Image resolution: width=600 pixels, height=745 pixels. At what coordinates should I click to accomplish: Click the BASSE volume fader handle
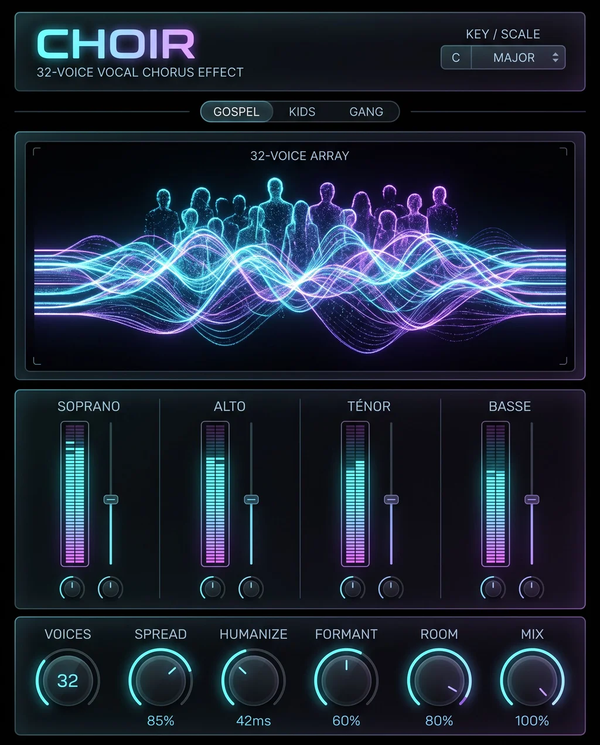[x=532, y=499]
